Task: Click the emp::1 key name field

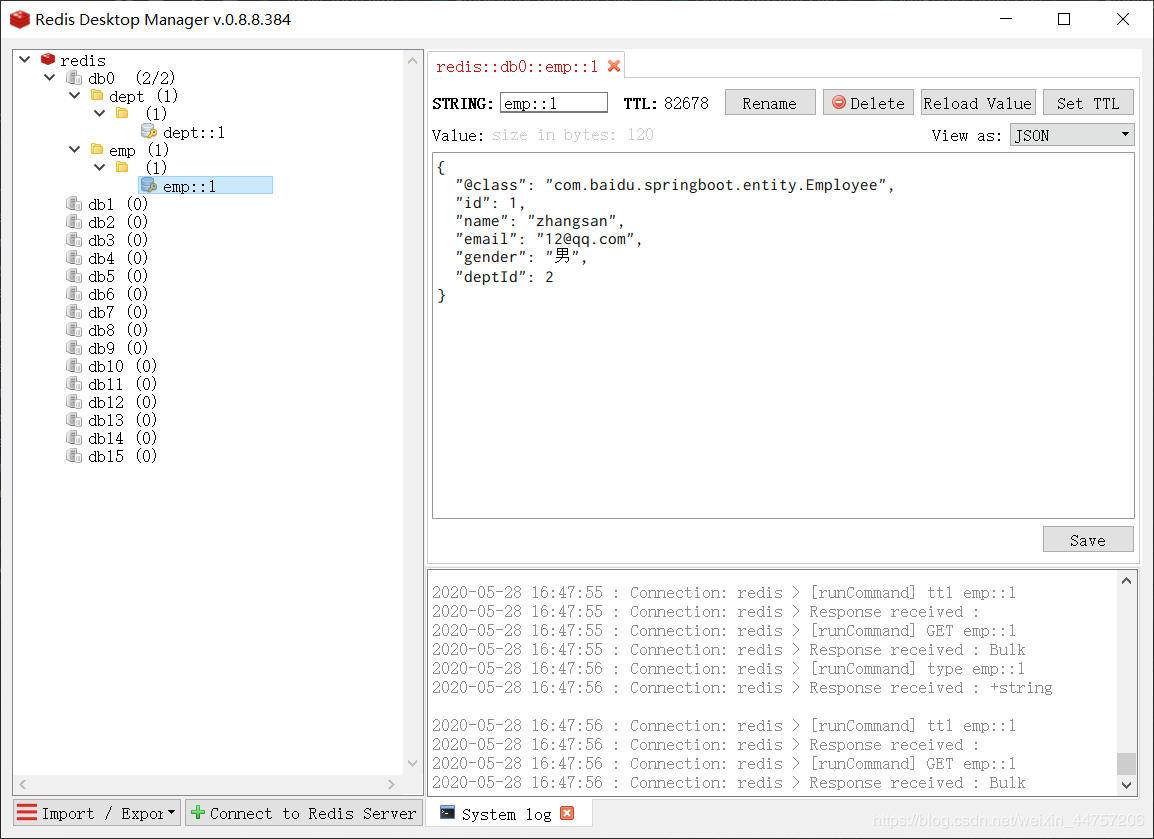Action: click(553, 103)
